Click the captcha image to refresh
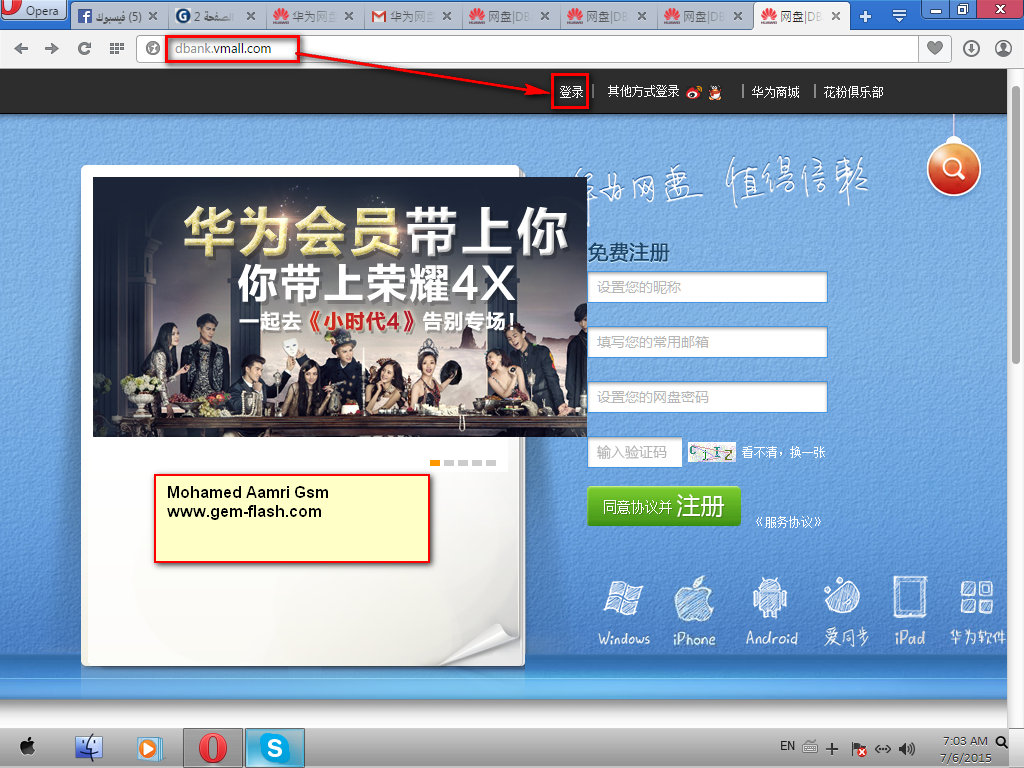Screen dimensions: 1024x768 tap(712, 452)
